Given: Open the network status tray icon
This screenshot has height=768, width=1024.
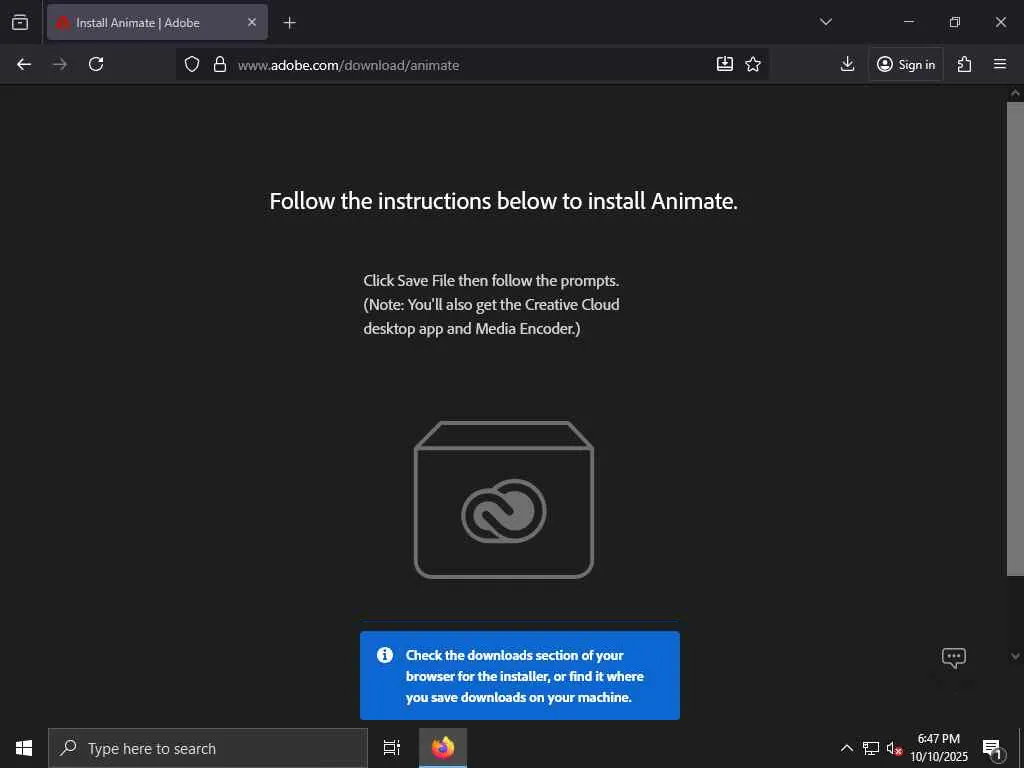Looking at the screenshot, I should point(871,748).
